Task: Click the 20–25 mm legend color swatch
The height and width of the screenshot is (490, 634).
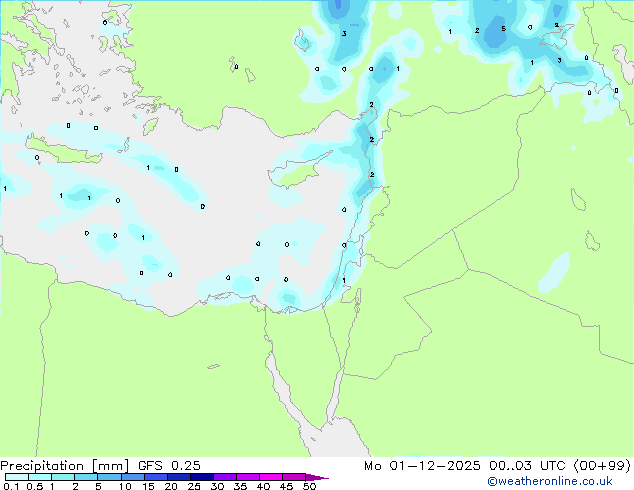Action: [x=179, y=477]
